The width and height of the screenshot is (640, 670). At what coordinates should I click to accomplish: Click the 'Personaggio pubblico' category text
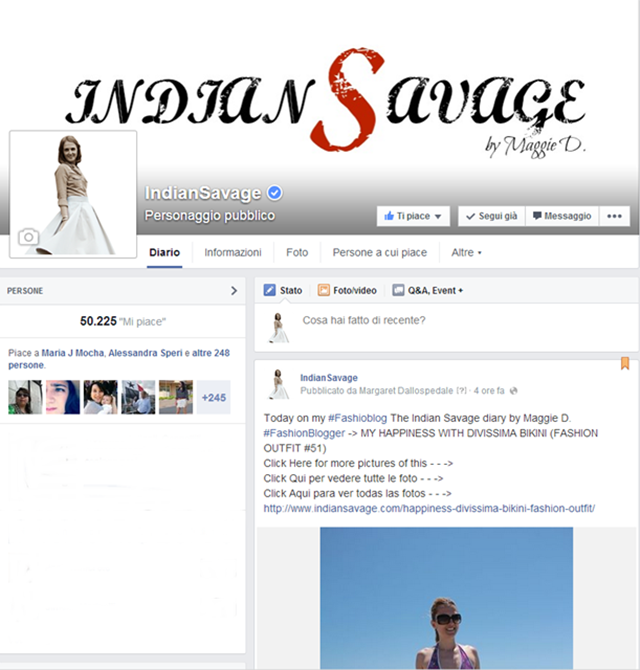point(209,216)
